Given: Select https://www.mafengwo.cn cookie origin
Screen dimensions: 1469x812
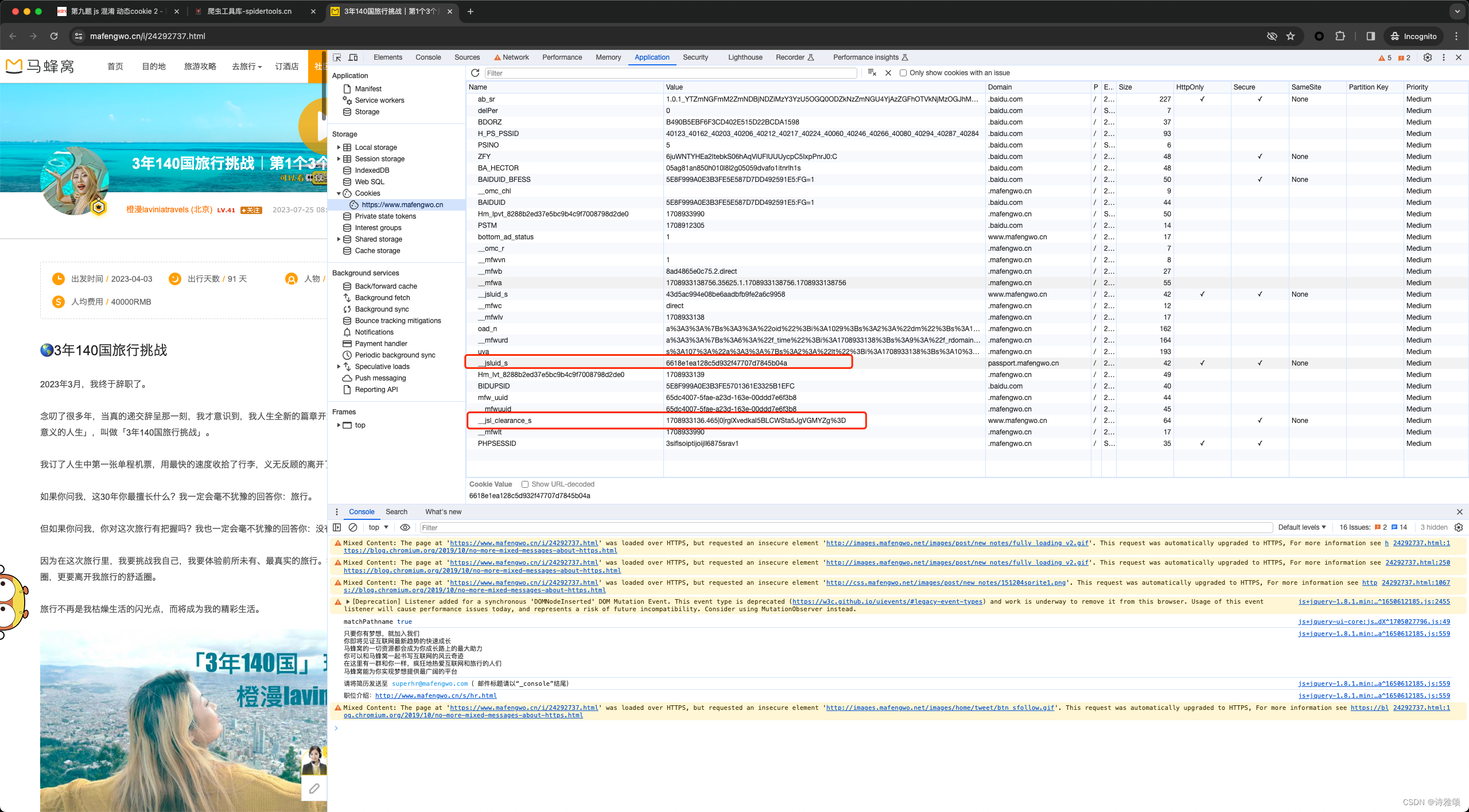Looking at the screenshot, I should 402,205.
